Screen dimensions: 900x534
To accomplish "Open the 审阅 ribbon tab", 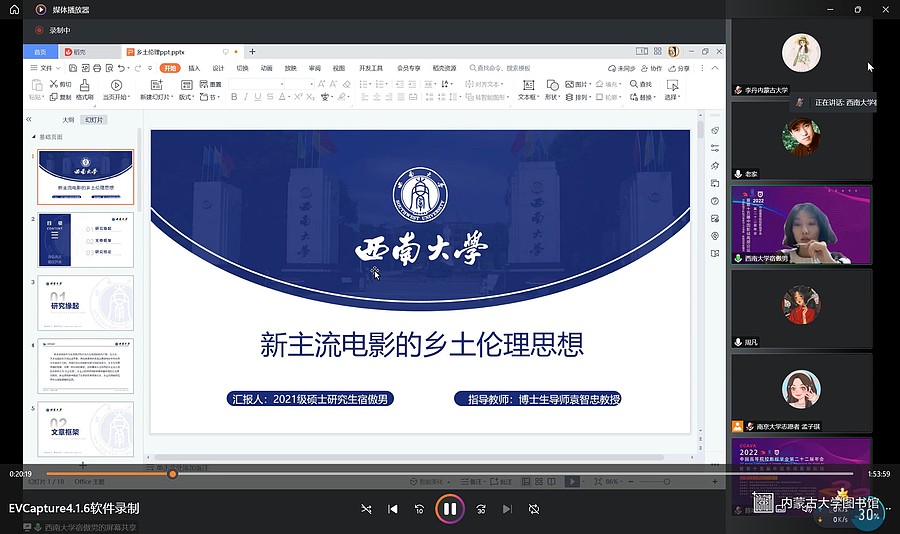I will [315, 68].
